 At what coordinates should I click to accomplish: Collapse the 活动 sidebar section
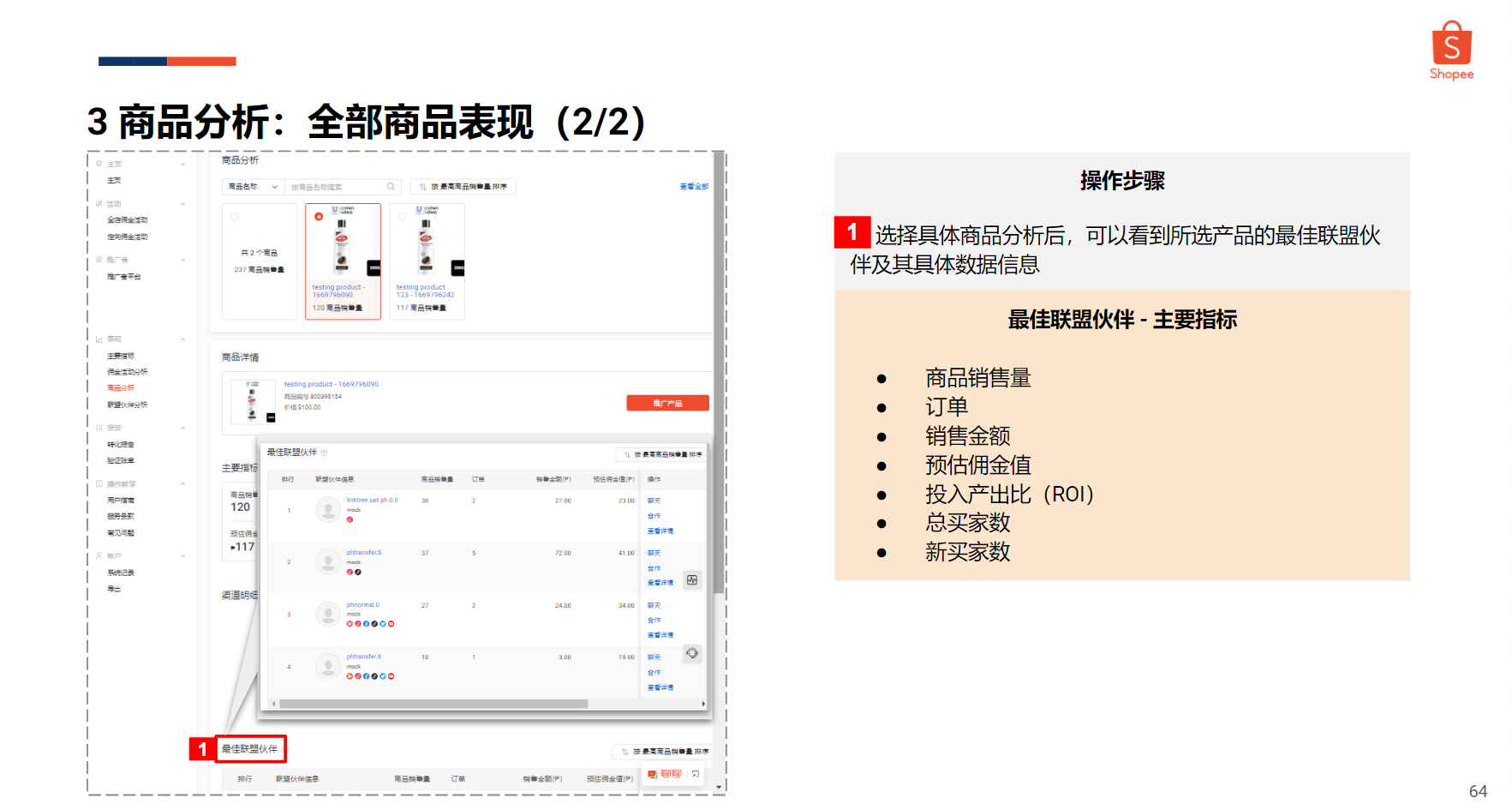pyautogui.click(x=183, y=204)
